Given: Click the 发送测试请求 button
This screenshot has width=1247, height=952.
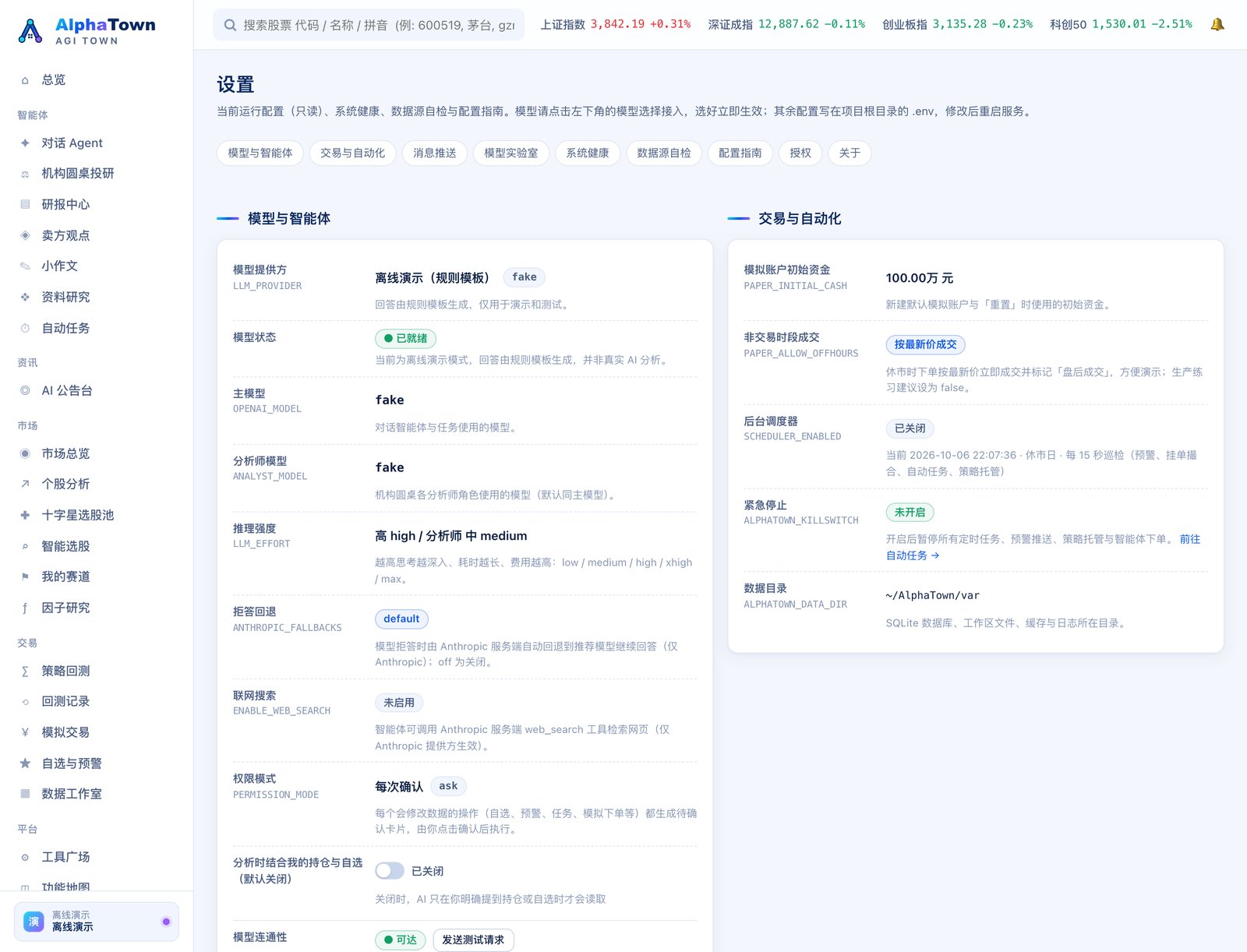Looking at the screenshot, I should [473, 940].
